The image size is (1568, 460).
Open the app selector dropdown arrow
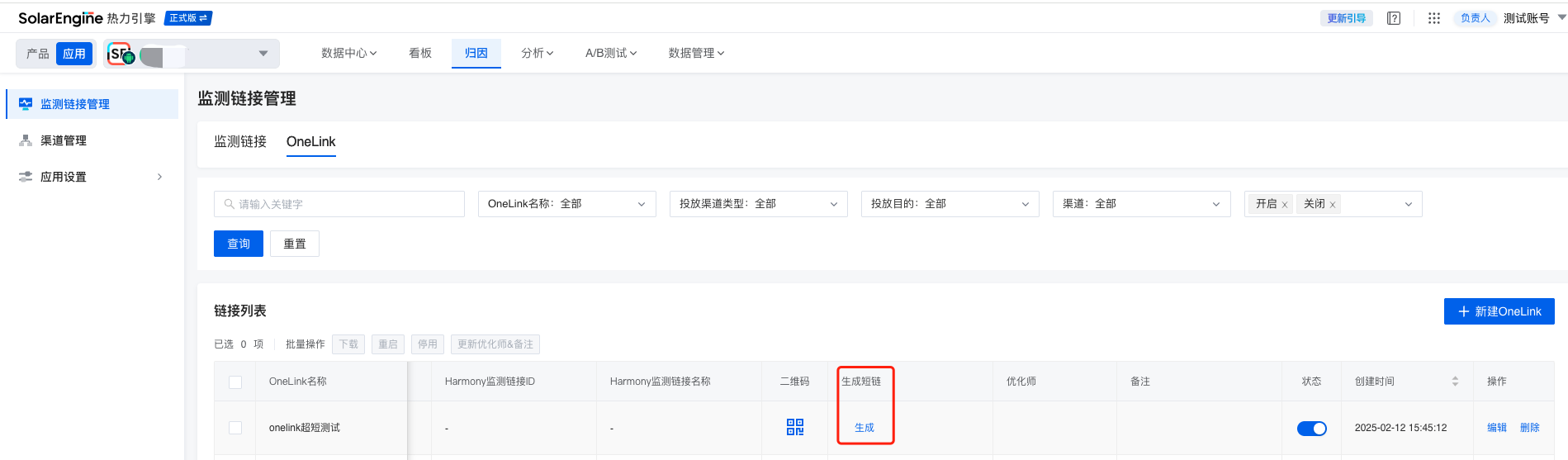coord(263,54)
